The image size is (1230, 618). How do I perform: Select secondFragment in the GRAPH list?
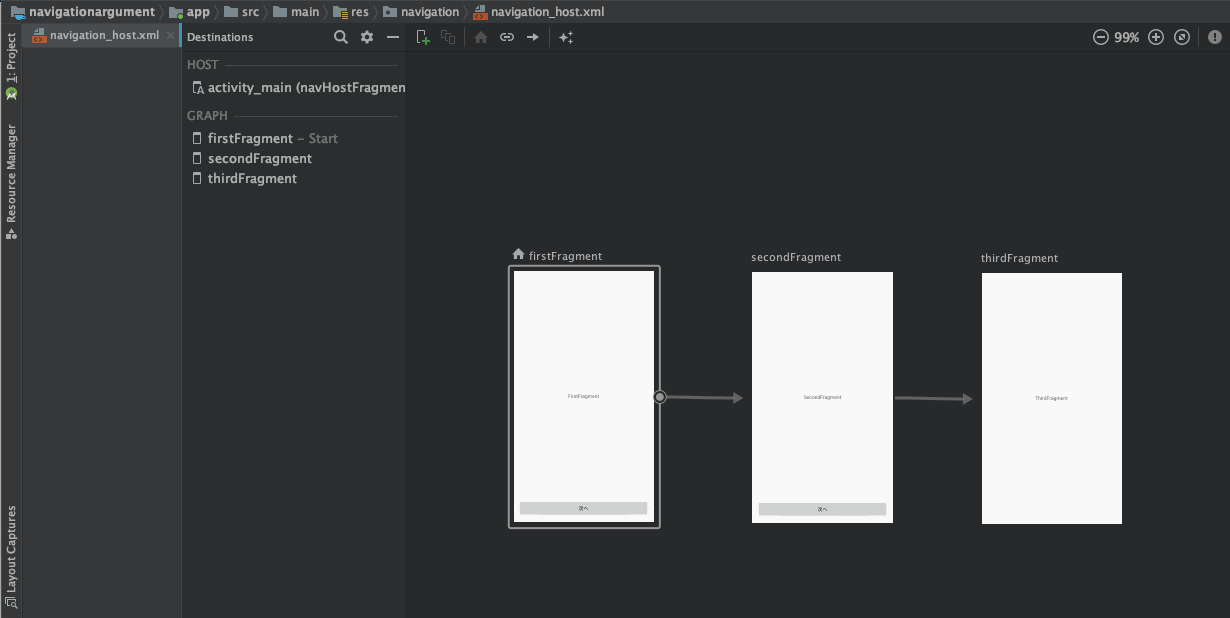tap(252, 158)
